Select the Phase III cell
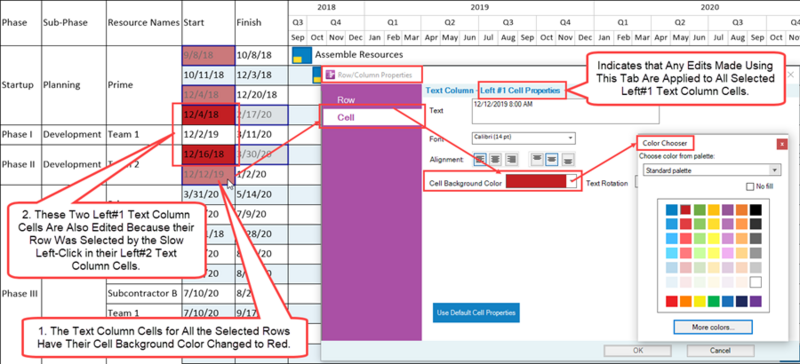This screenshot has width=800, height=364. [x=20, y=294]
